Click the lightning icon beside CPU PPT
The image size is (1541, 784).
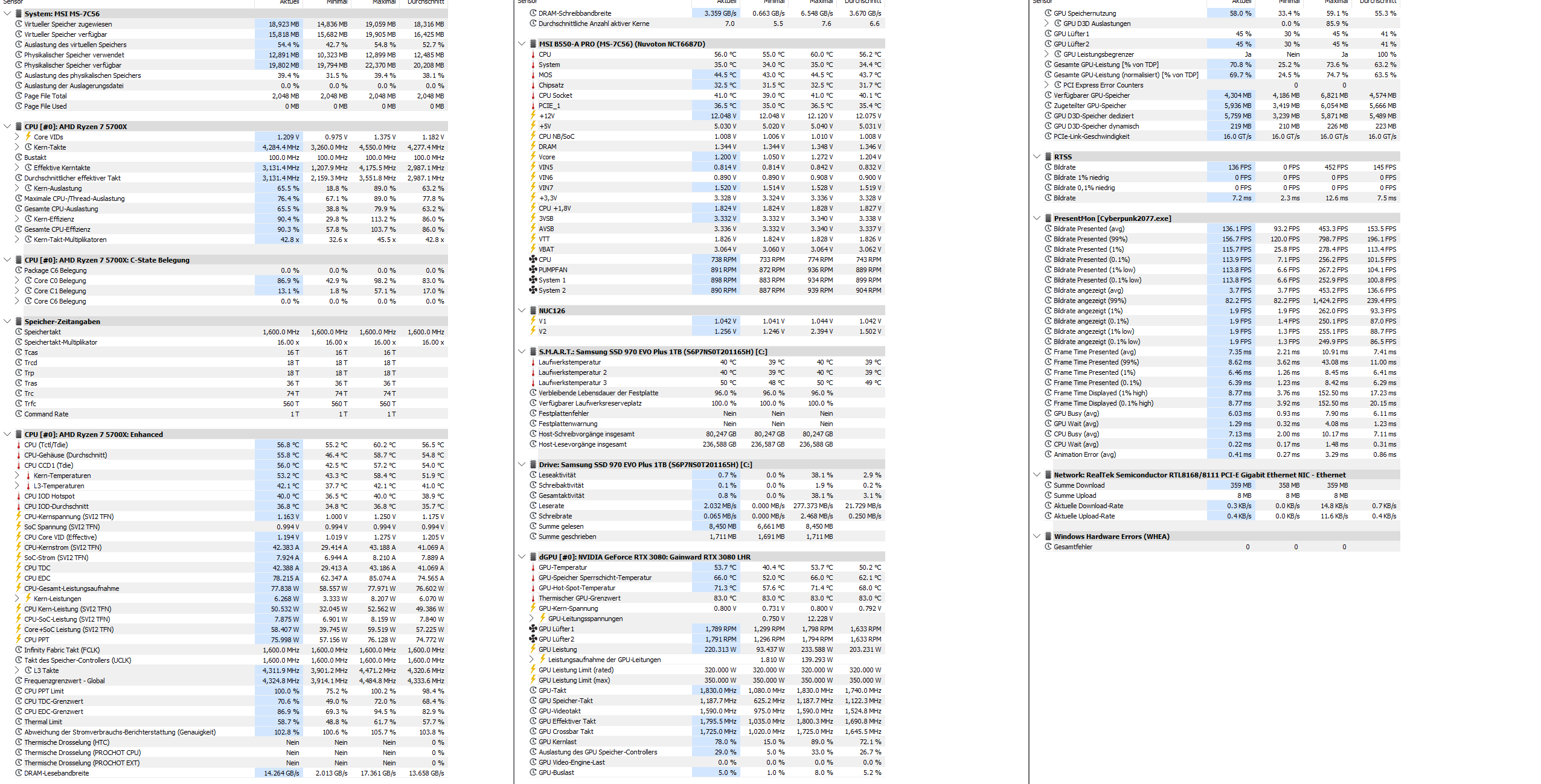click(19, 639)
